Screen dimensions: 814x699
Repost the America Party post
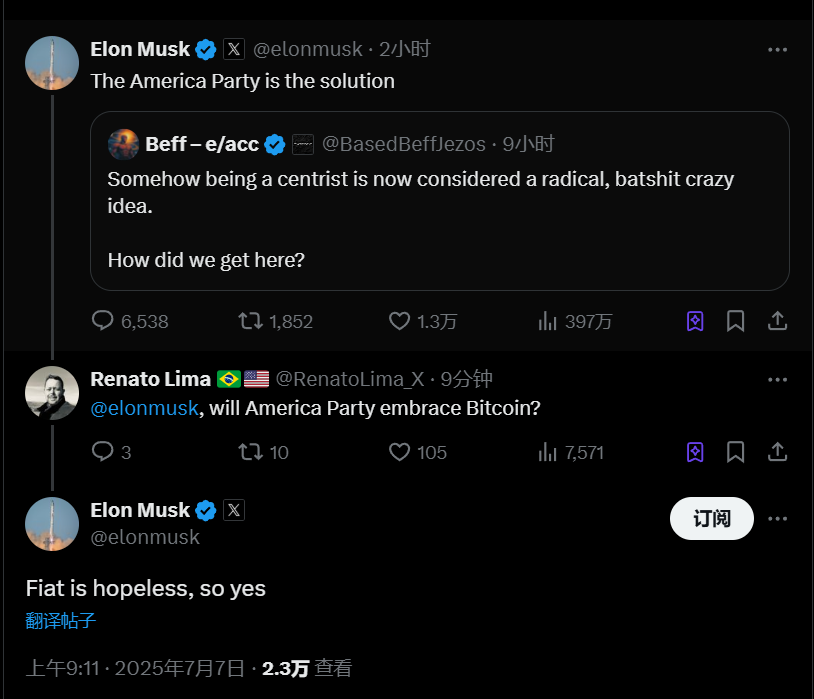coord(251,321)
